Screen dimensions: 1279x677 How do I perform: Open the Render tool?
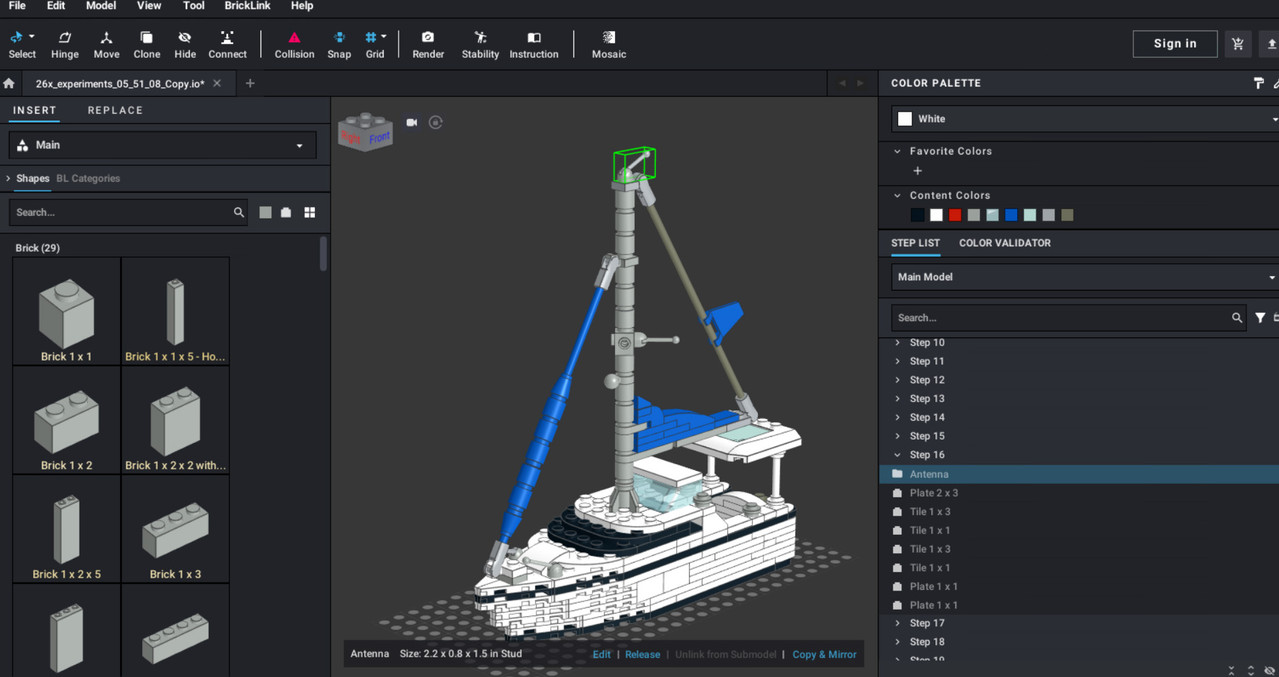(x=428, y=45)
